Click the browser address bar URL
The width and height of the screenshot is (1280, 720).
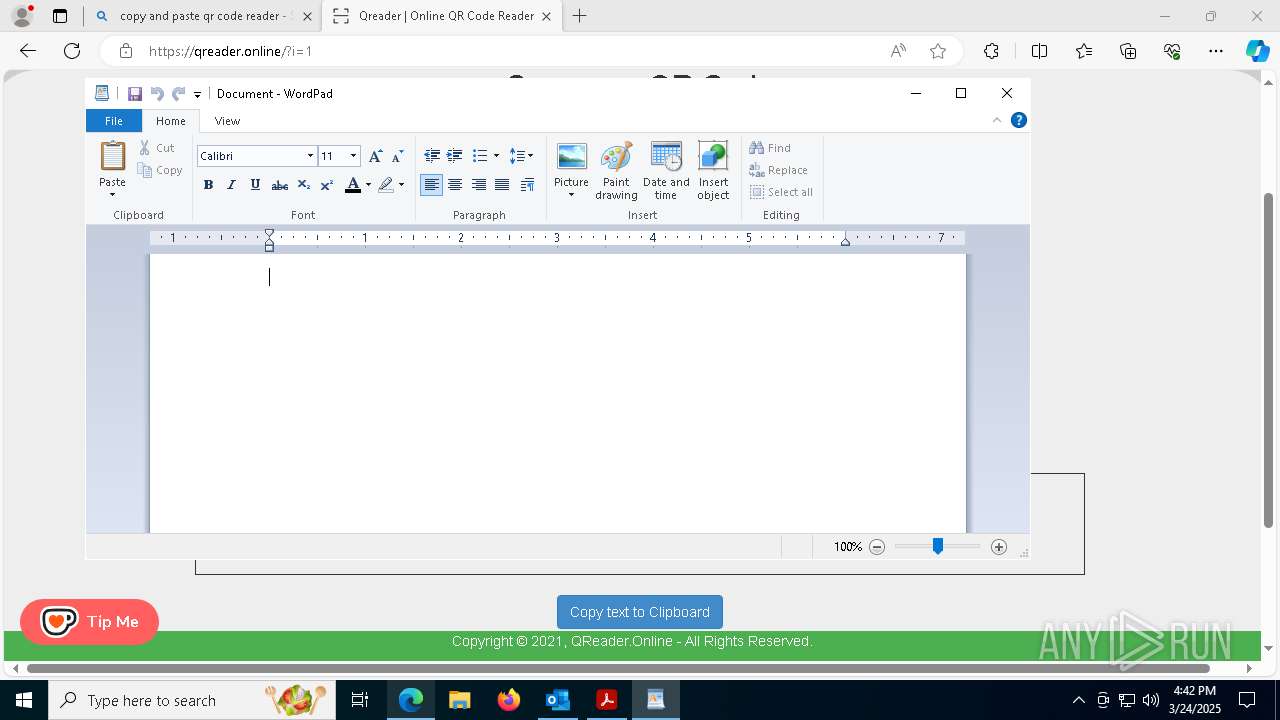[x=231, y=51]
